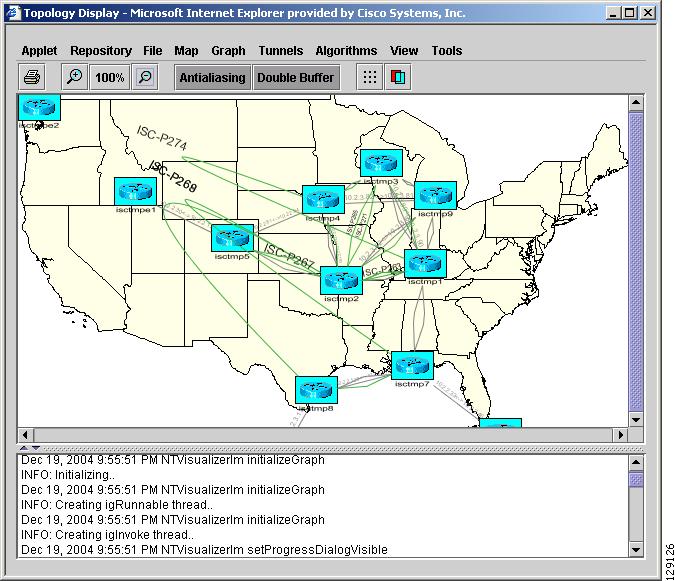Image resolution: width=675 pixels, height=581 pixels.
Task: Open the Repository menu
Action: click(101, 51)
